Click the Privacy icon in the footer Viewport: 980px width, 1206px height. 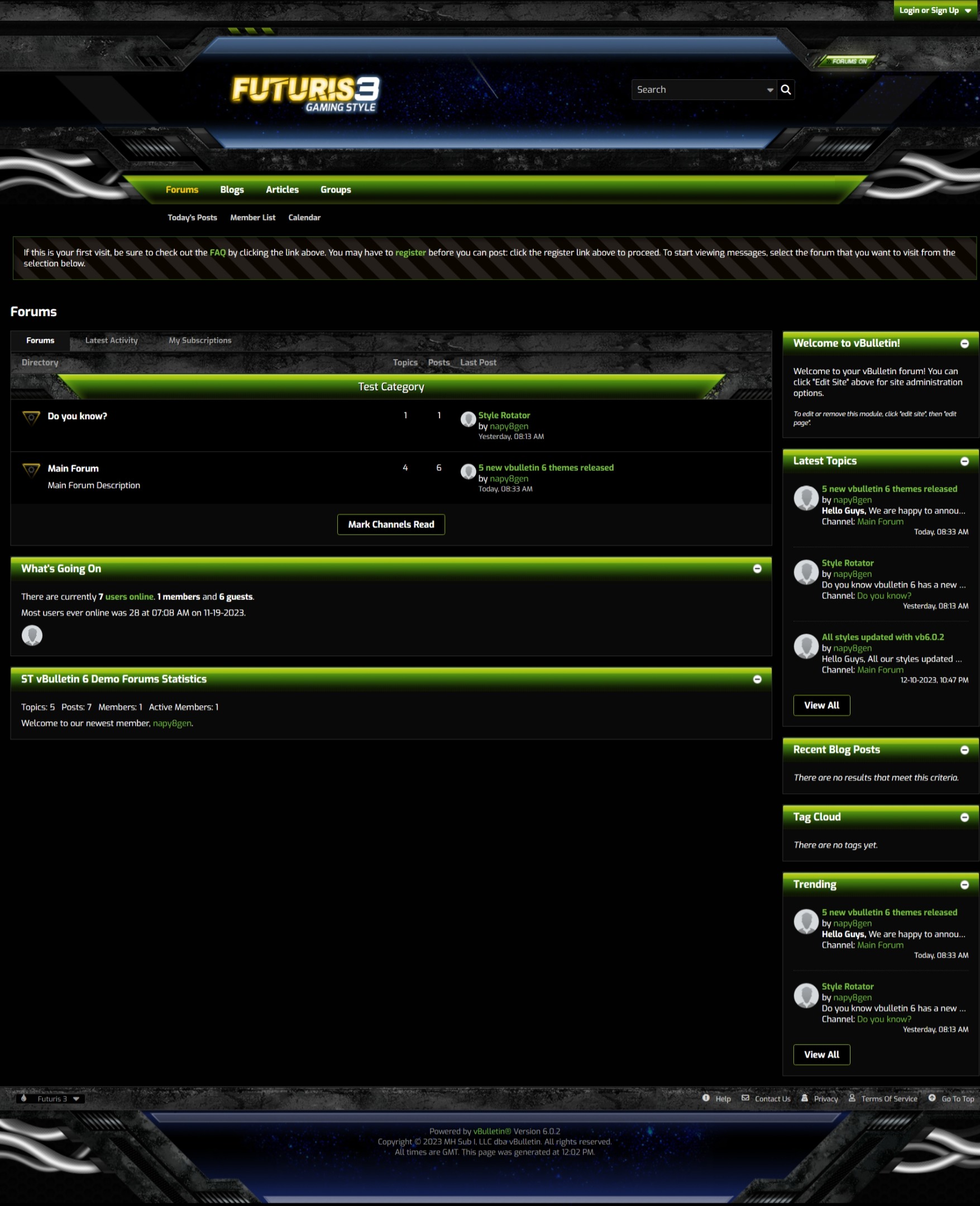click(805, 1098)
